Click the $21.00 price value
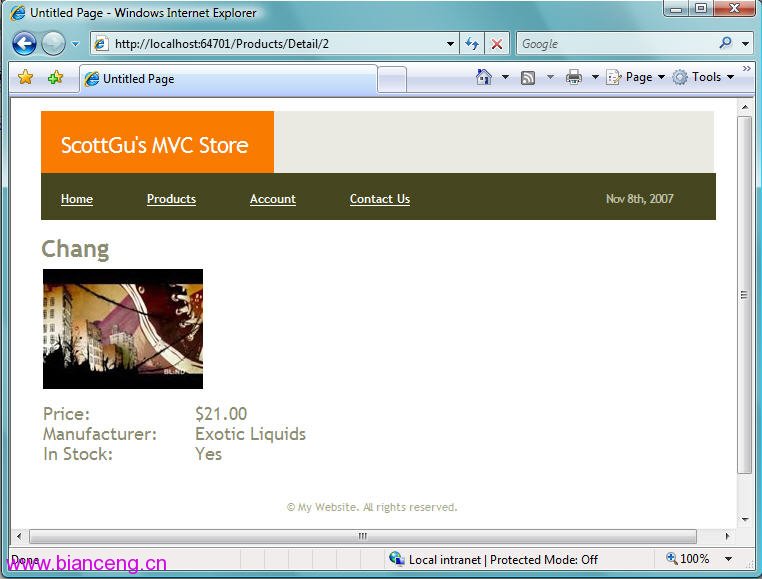762x579 pixels. [221, 414]
